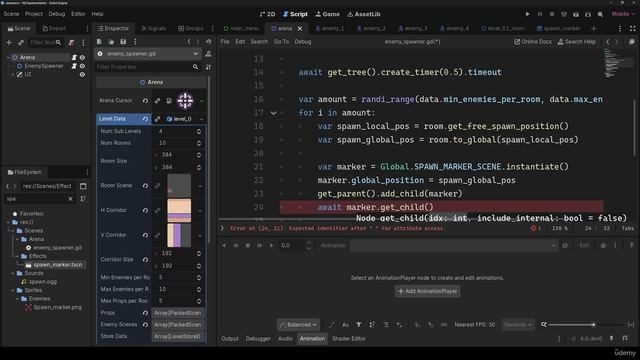Switch to the Debugger bottom panel
Screen dimensions: 640x360
258,338
